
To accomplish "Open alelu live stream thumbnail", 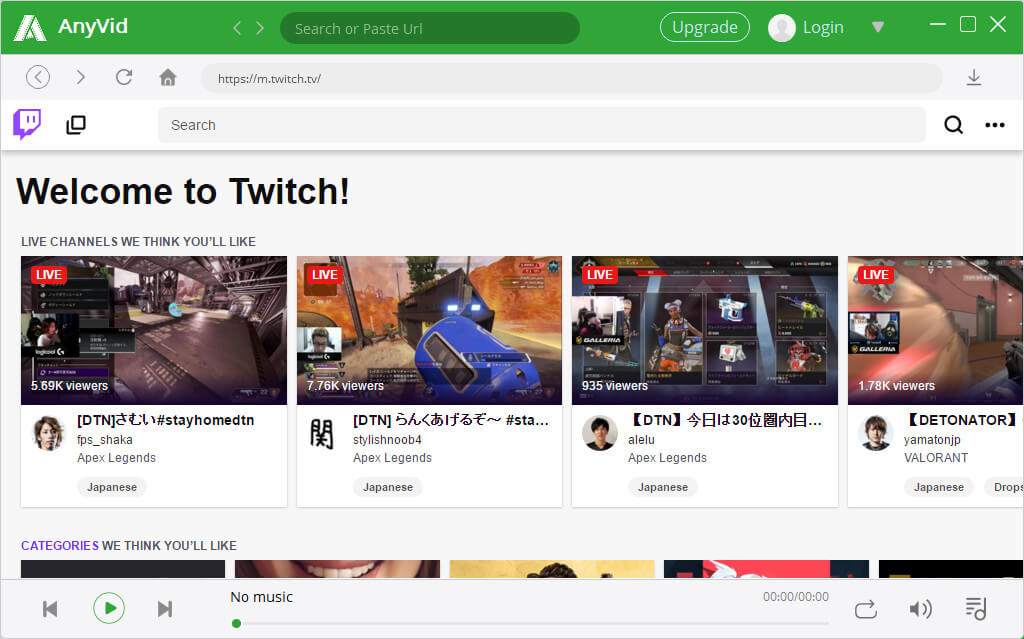I will point(705,331).
